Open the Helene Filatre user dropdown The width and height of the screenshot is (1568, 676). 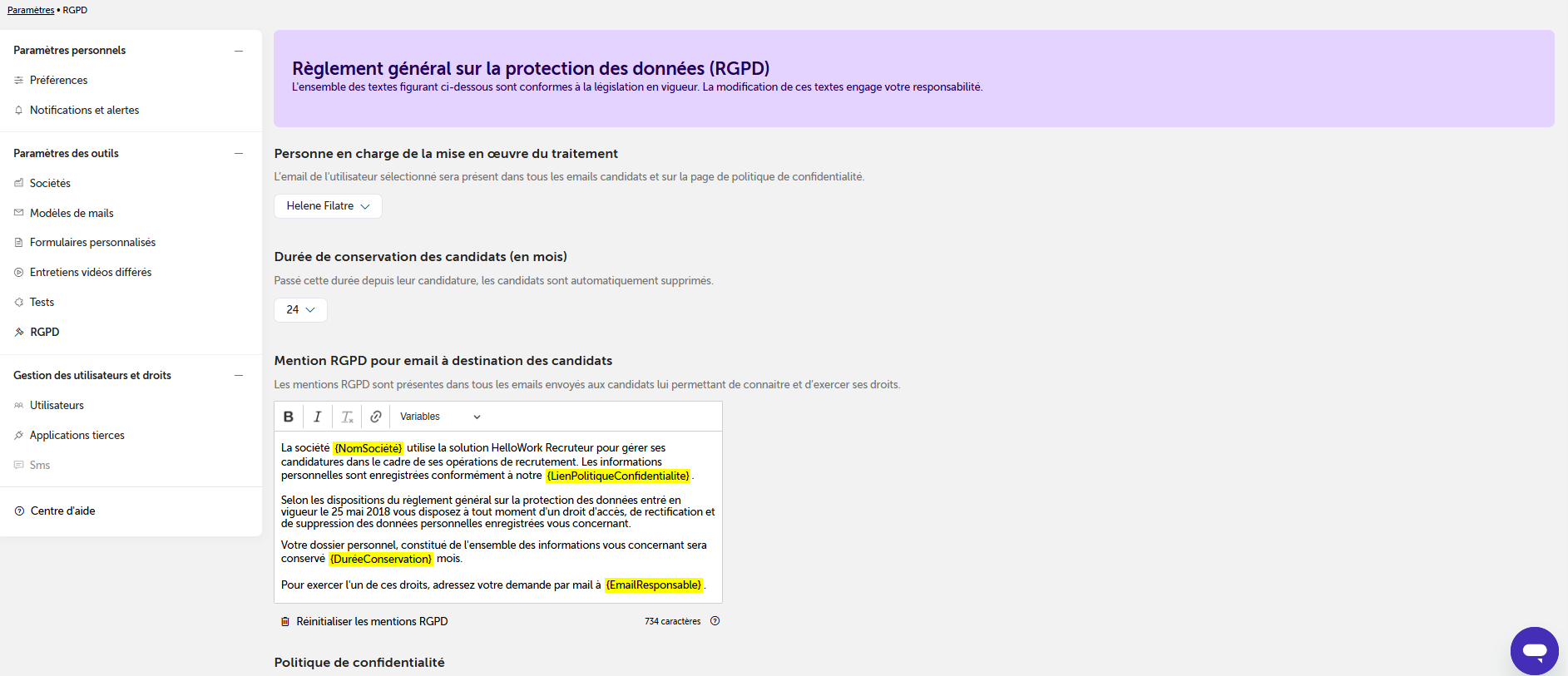click(328, 206)
